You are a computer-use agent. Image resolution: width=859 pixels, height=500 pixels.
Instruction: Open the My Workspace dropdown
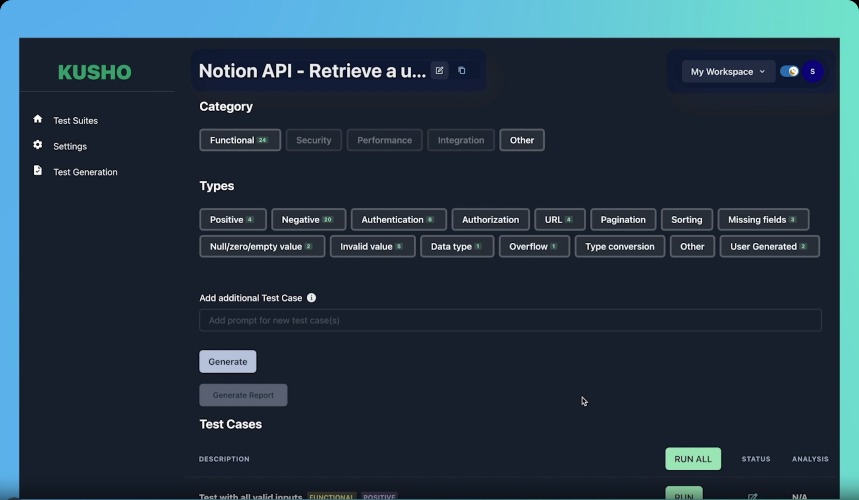(x=728, y=72)
